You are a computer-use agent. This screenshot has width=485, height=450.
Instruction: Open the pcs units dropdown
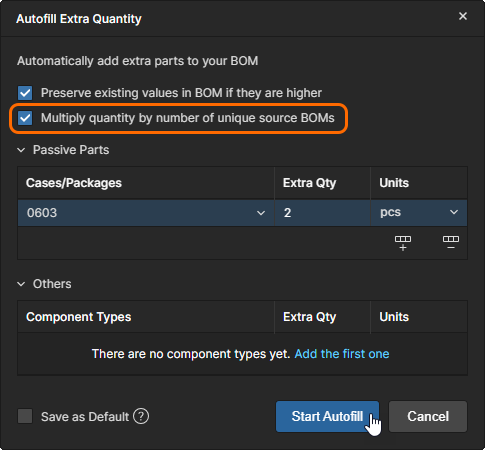click(x=419, y=213)
